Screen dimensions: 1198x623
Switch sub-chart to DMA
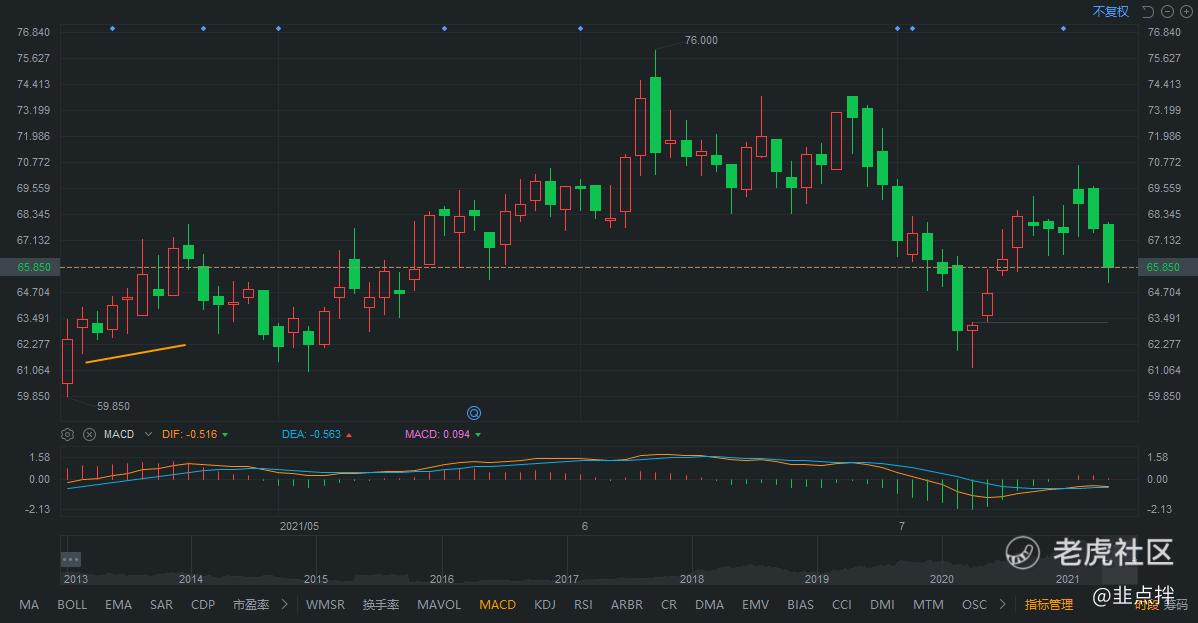709,605
